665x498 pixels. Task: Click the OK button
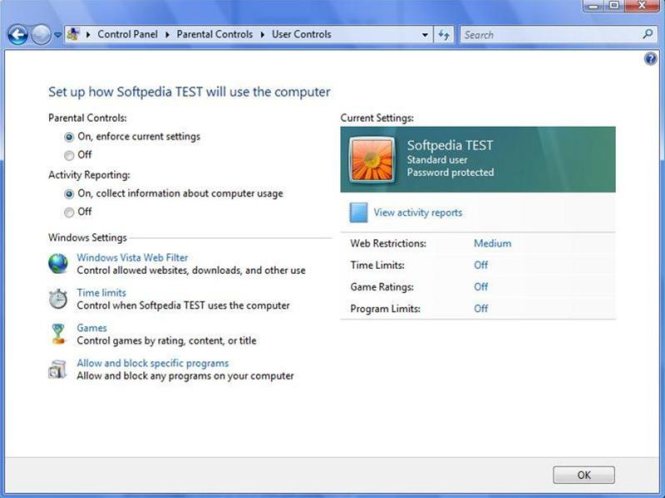584,475
